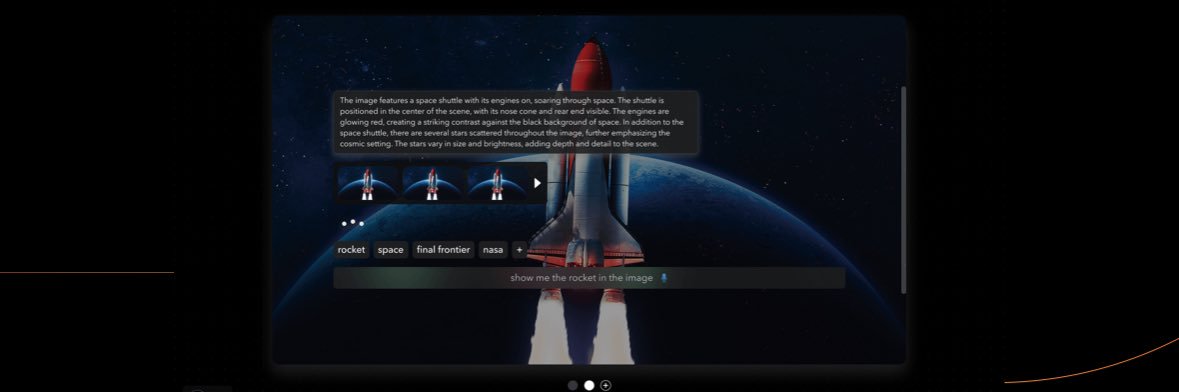Screen dimensions: 1179x392
Task: Select the 'nasa' tag
Action: 493,250
